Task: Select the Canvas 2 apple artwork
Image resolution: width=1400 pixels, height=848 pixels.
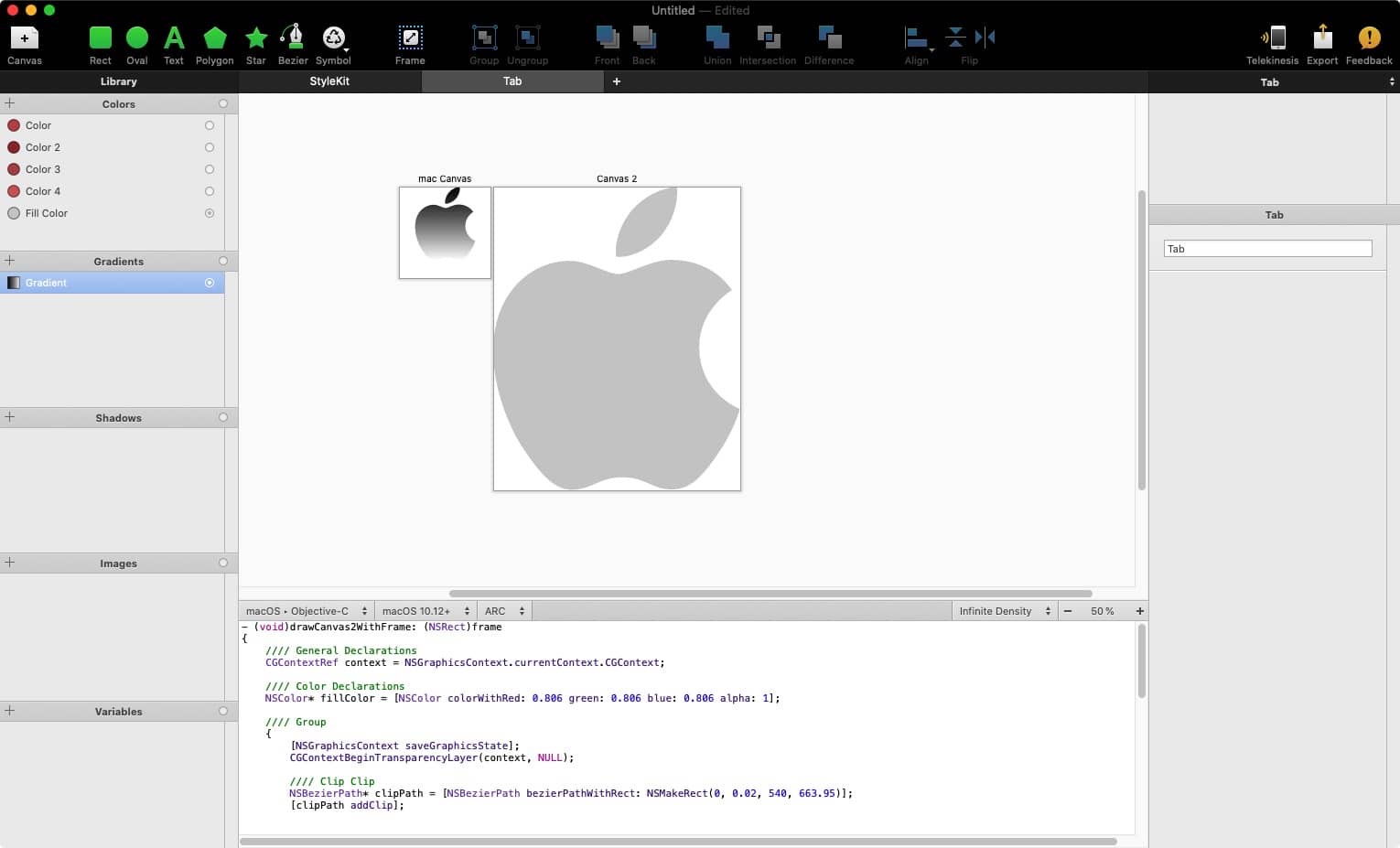Action: point(617,338)
